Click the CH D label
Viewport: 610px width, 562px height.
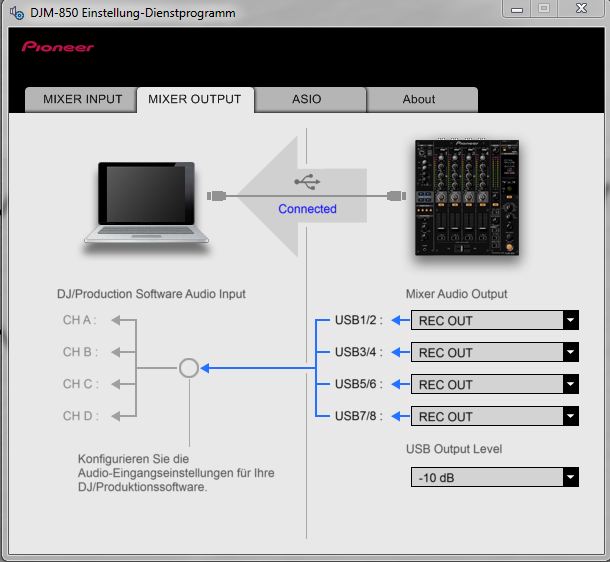pyautogui.click(x=81, y=416)
